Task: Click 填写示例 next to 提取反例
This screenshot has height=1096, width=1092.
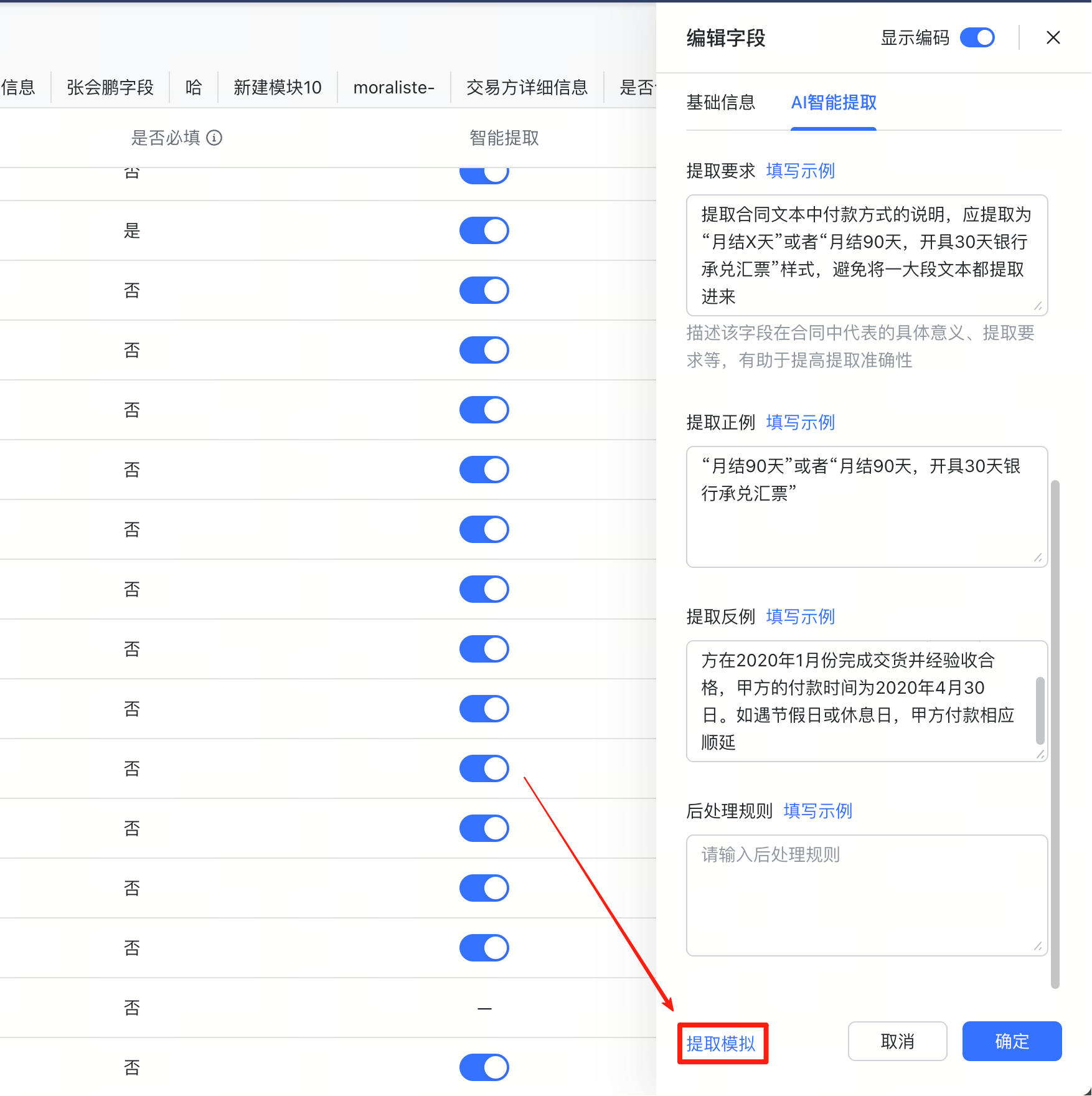Action: pyautogui.click(x=800, y=616)
